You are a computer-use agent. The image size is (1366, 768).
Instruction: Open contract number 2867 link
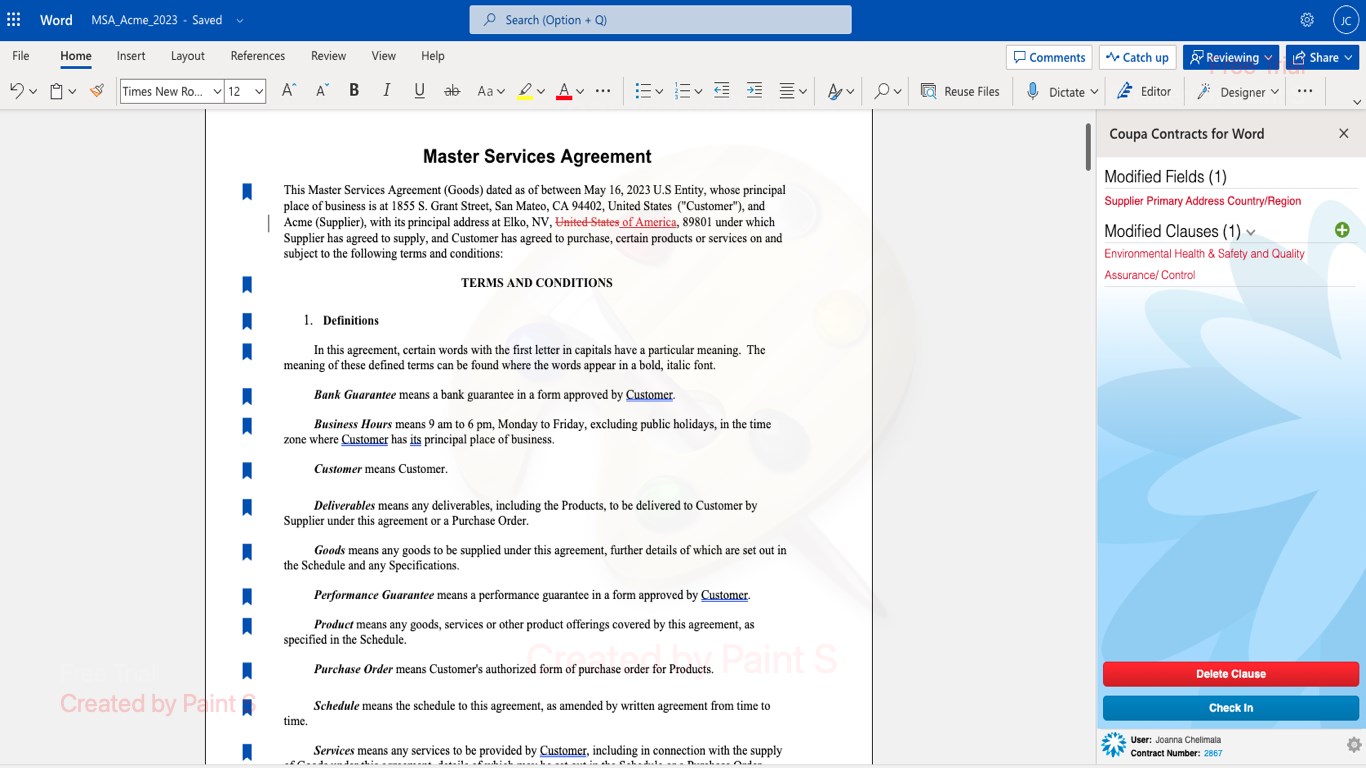pyautogui.click(x=1212, y=753)
